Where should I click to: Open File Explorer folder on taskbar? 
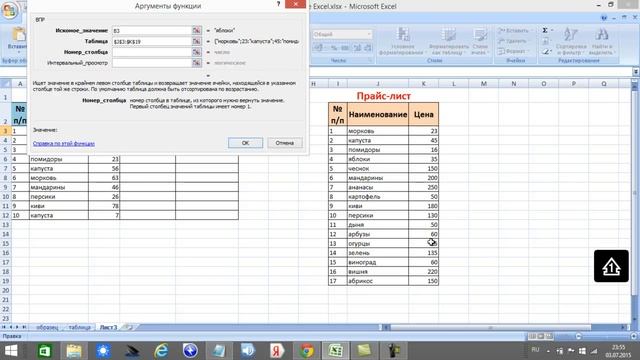pyautogui.click(x=74, y=351)
